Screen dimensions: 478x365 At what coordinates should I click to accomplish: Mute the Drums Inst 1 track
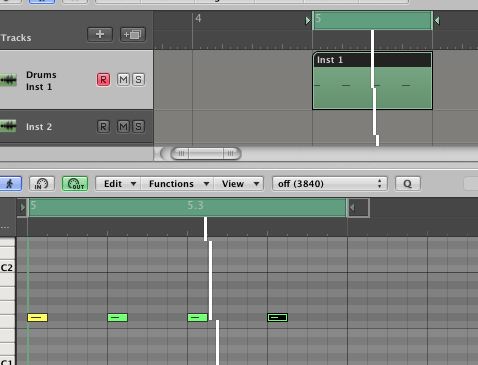click(123, 80)
